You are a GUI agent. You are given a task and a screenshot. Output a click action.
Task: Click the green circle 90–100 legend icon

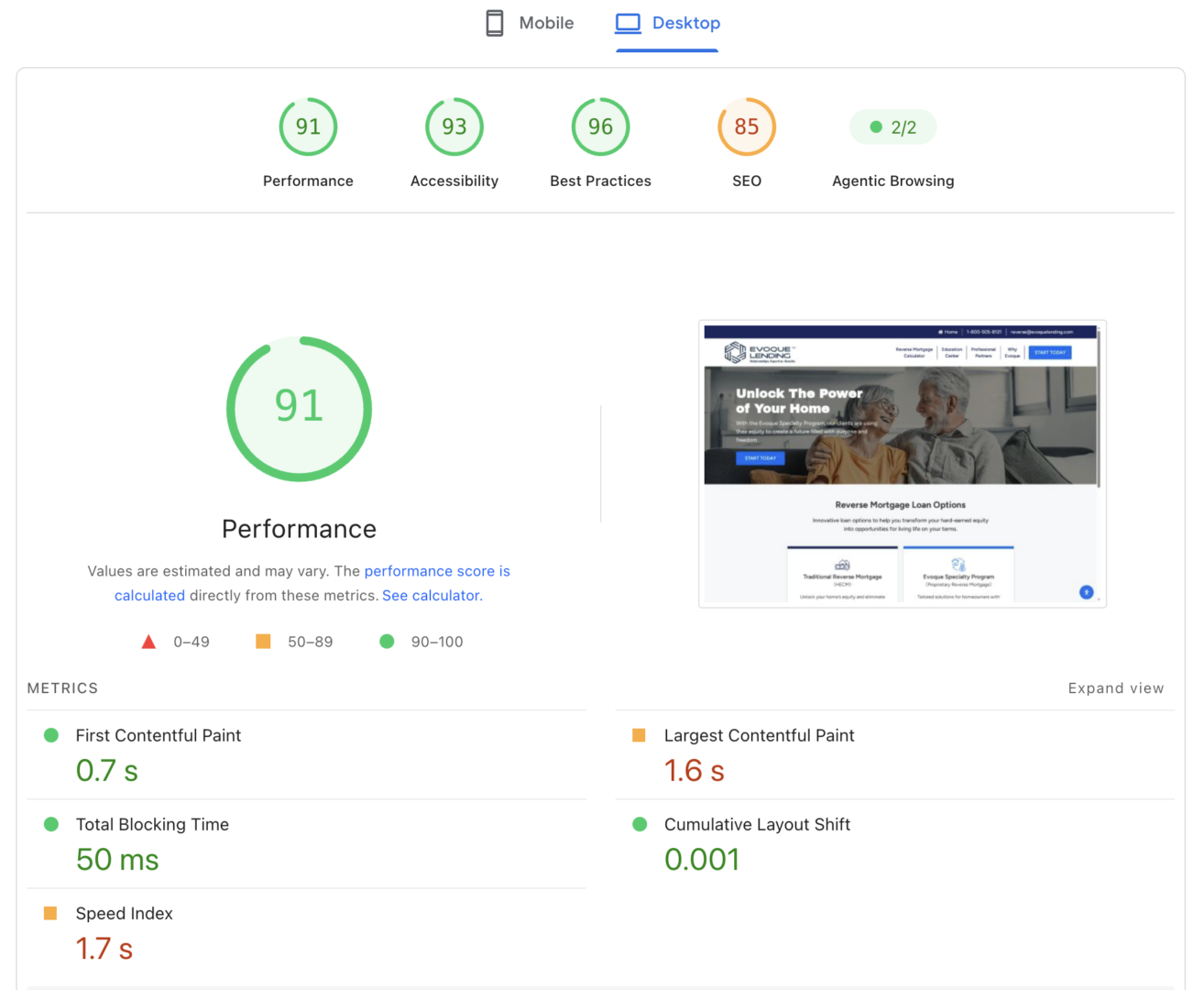pyautogui.click(x=387, y=642)
